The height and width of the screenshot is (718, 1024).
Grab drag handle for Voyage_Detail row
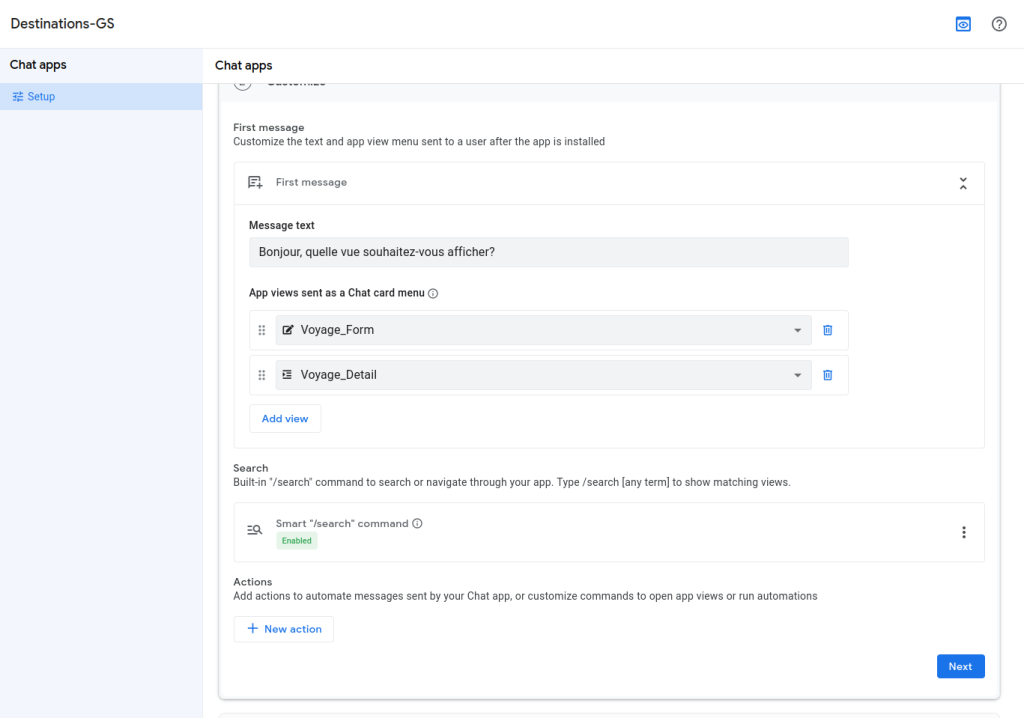[262, 375]
